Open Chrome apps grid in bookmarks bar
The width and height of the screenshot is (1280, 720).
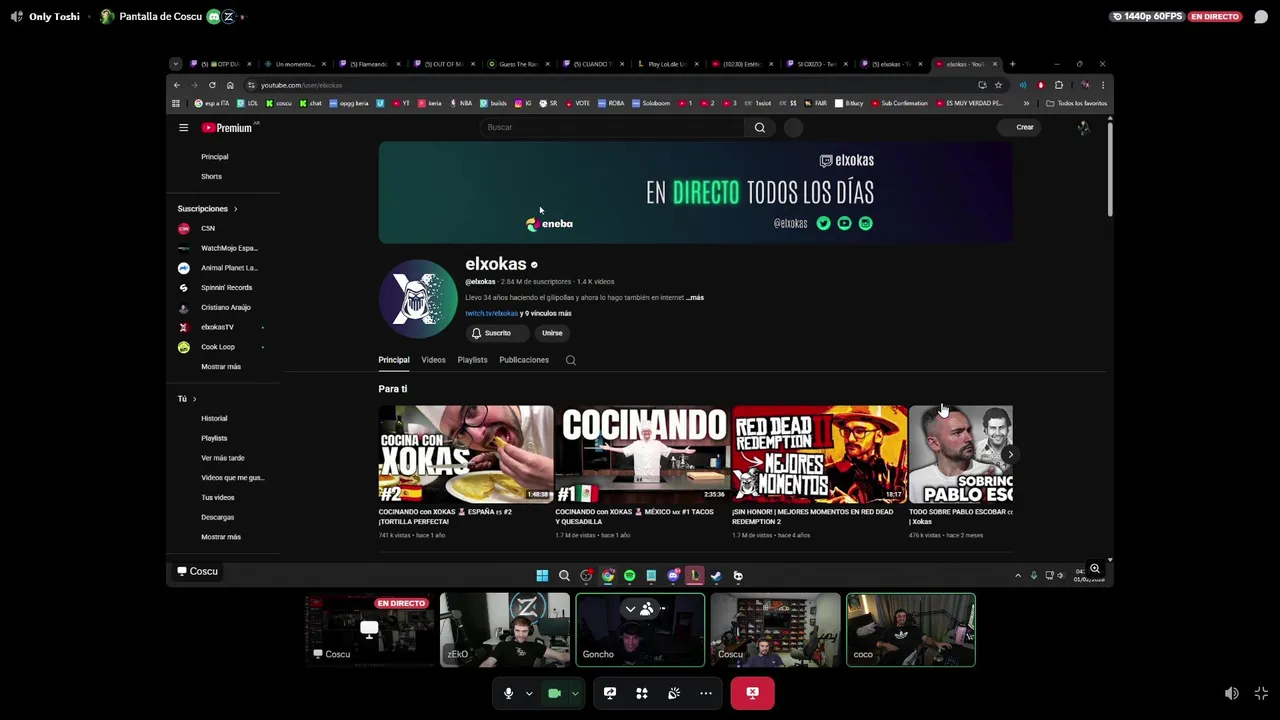tap(176, 103)
